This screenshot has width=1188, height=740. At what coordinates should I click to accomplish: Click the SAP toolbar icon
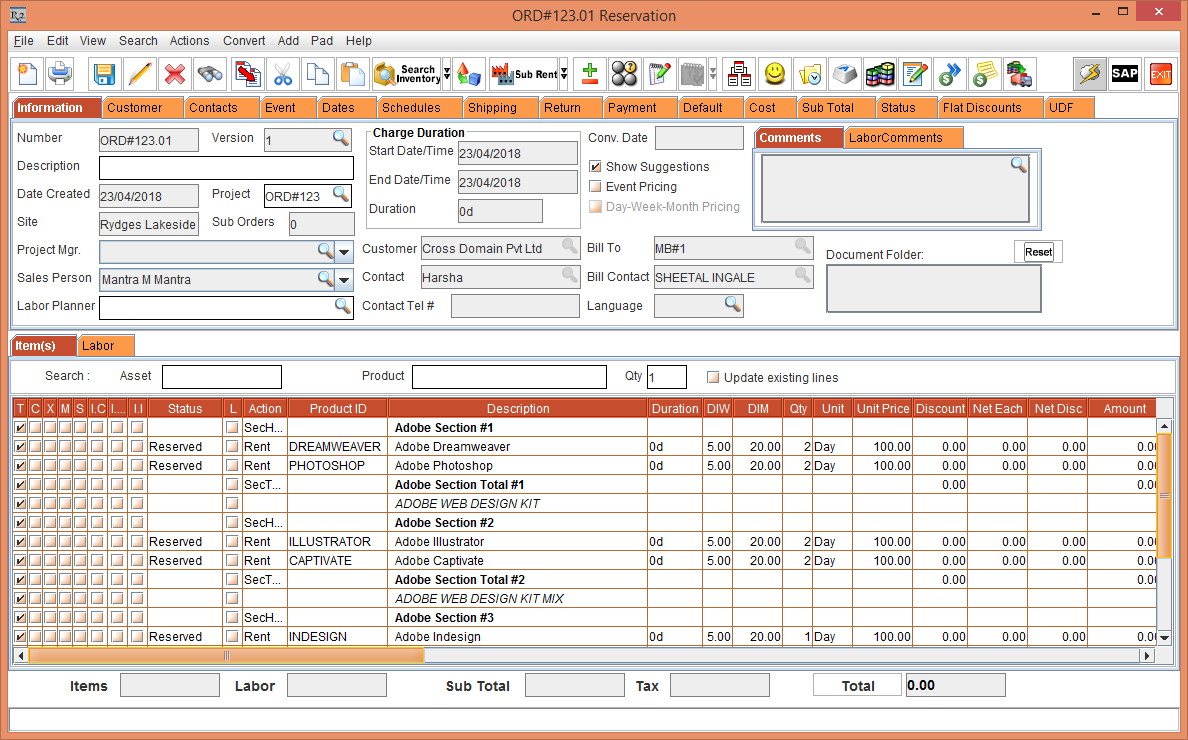pos(1125,74)
